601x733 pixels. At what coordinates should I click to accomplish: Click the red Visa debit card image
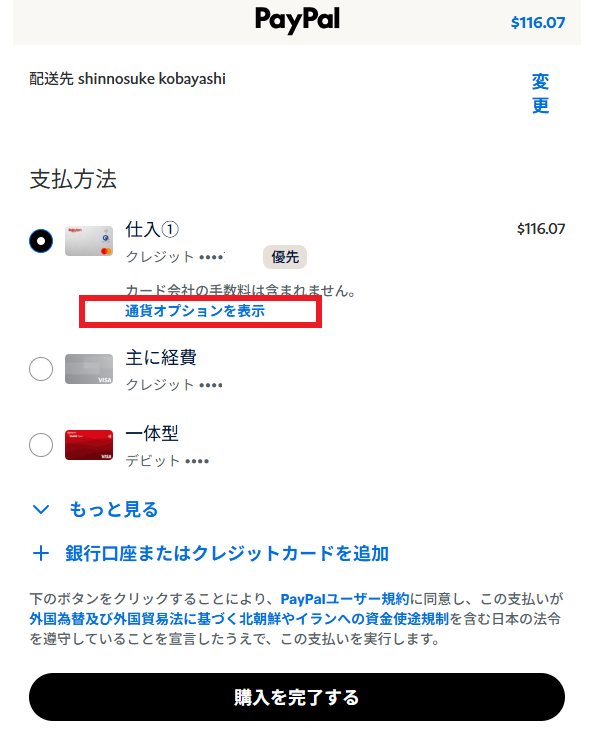[x=89, y=445]
